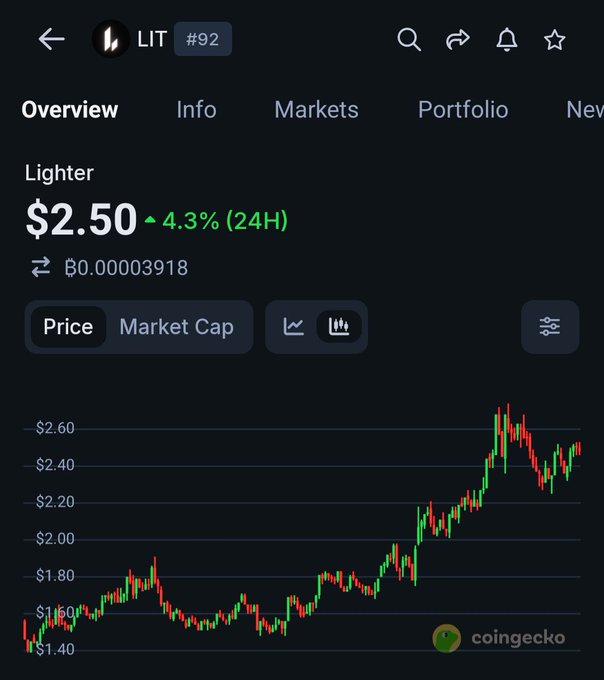This screenshot has height=680, width=604.
Task: Tap the LIT ticker label
Action: pyautogui.click(x=152, y=39)
